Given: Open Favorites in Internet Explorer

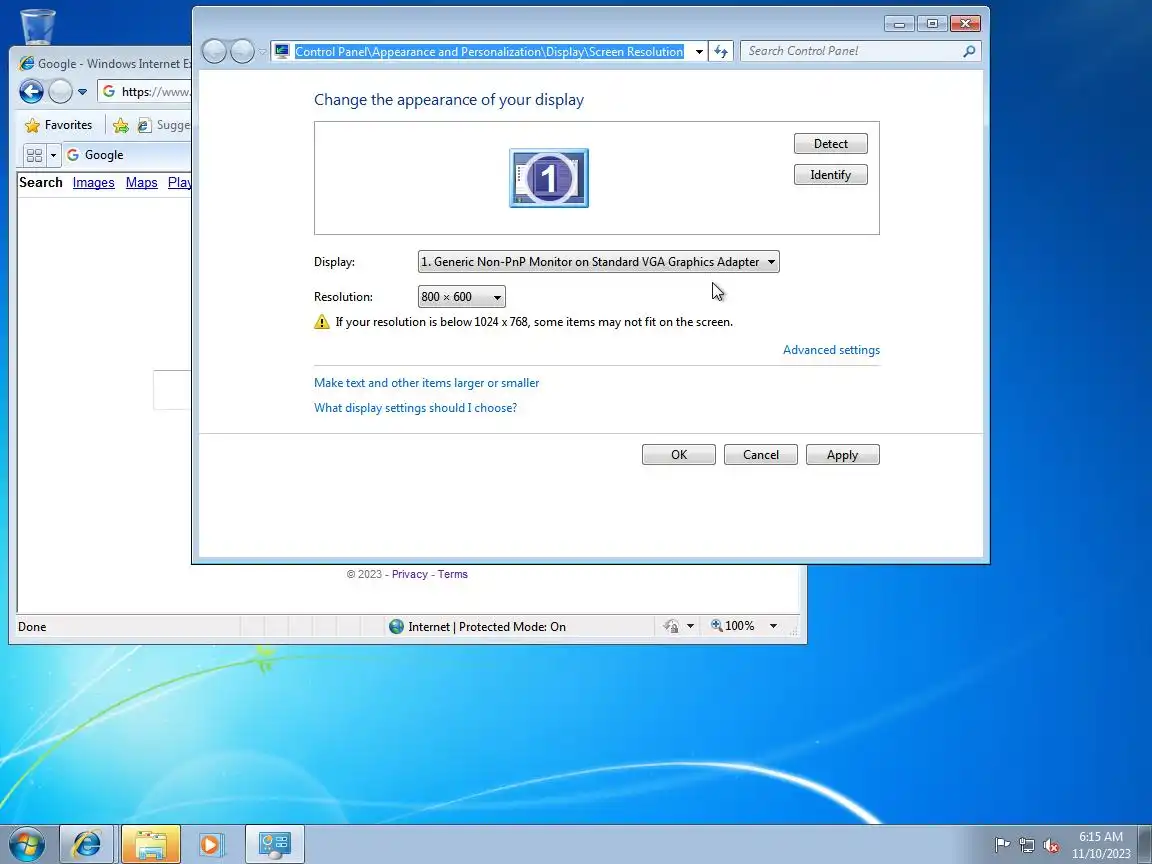Looking at the screenshot, I should [59, 125].
